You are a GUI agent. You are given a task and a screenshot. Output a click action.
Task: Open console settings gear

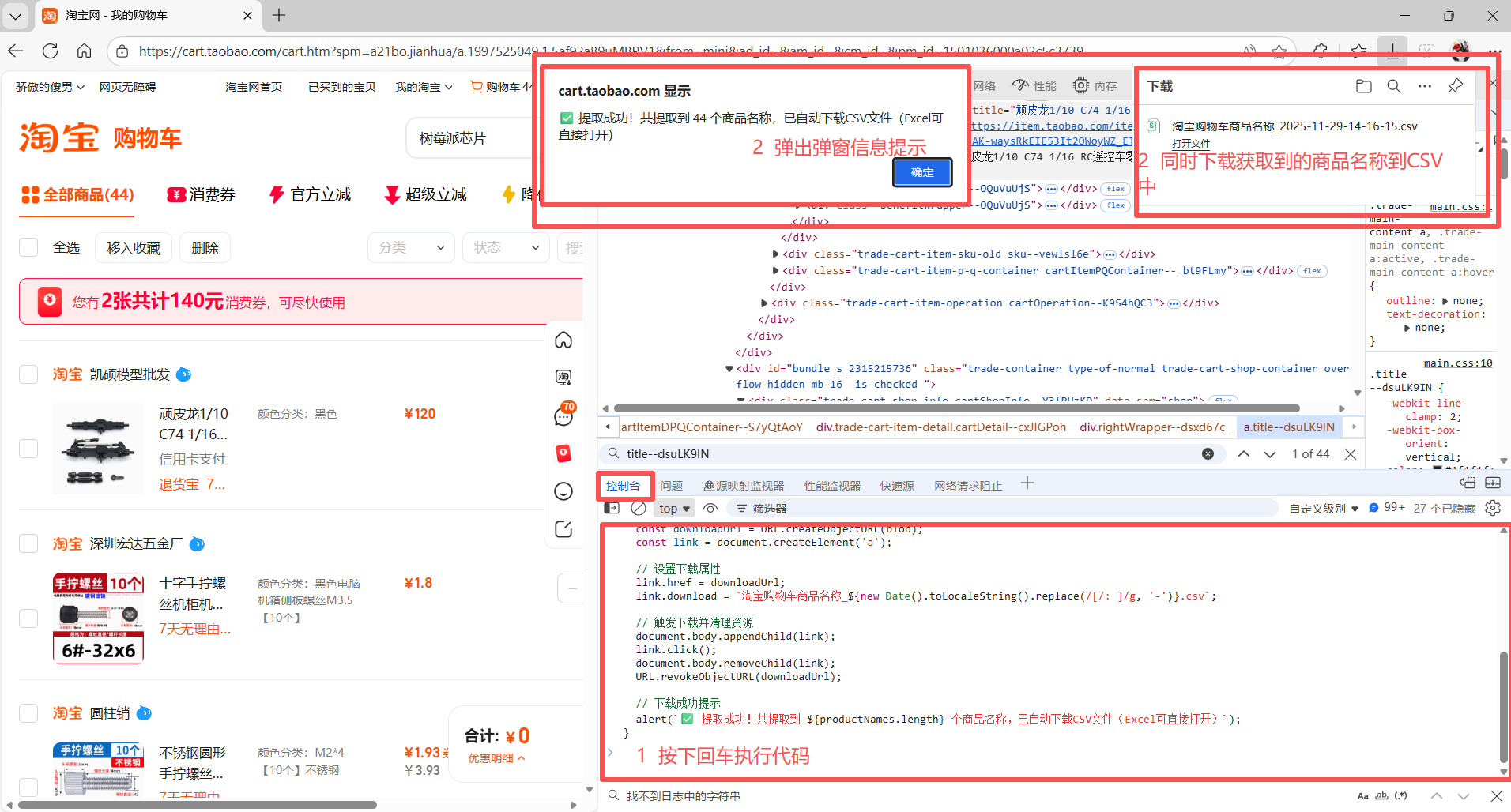point(1493,509)
